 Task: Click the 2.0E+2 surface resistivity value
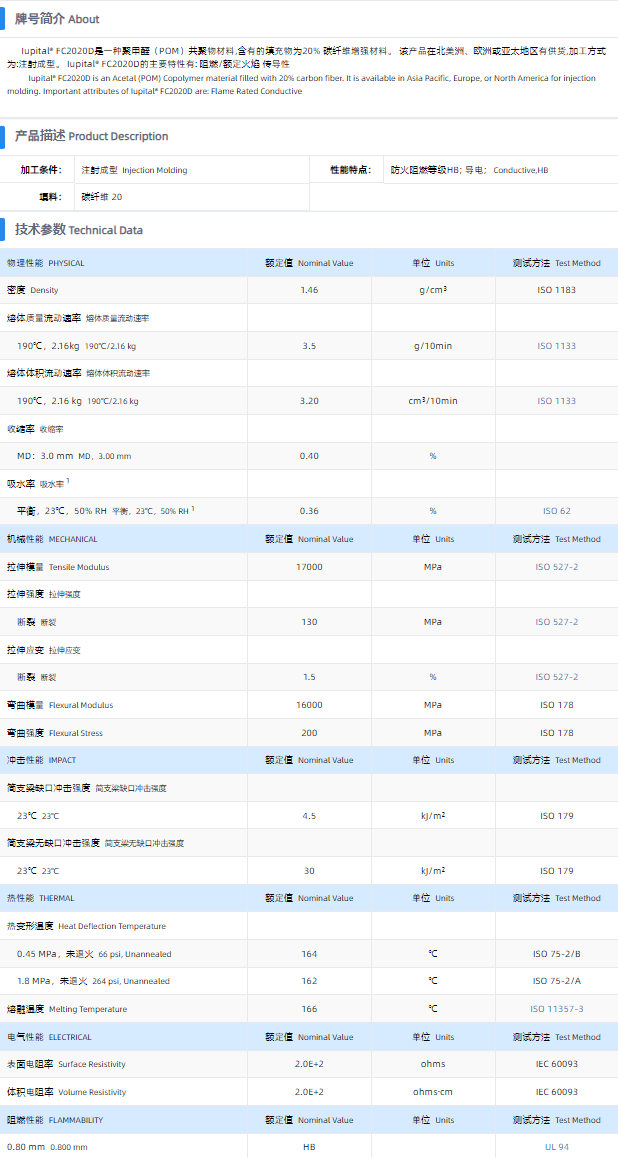pyautogui.click(x=309, y=1064)
